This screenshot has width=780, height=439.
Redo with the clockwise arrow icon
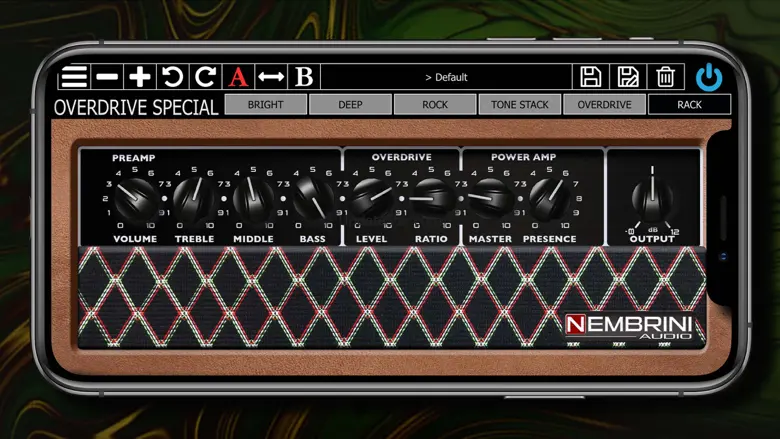click(x=205, y=77)
